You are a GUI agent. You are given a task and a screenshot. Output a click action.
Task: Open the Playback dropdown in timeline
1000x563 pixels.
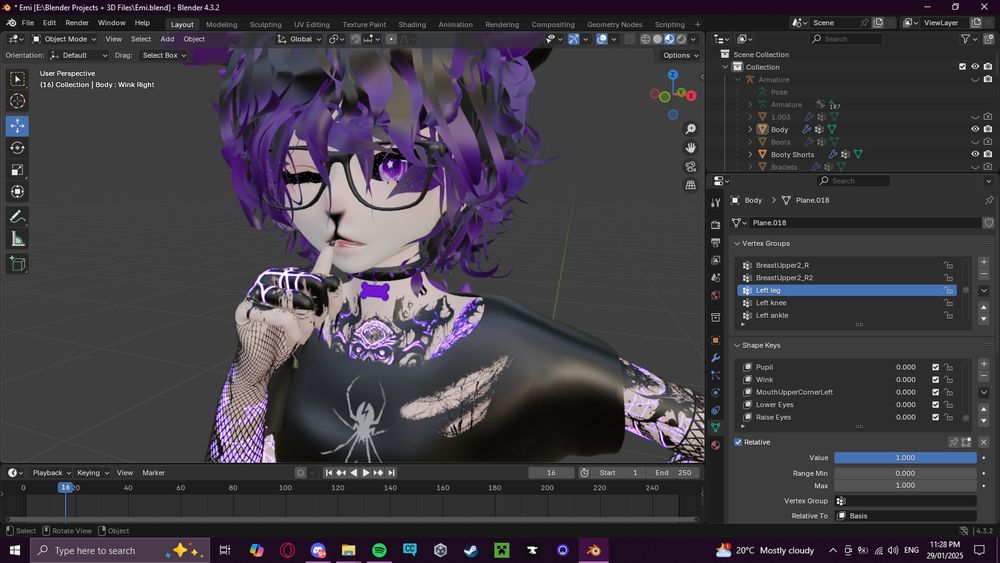pos(51,472)
